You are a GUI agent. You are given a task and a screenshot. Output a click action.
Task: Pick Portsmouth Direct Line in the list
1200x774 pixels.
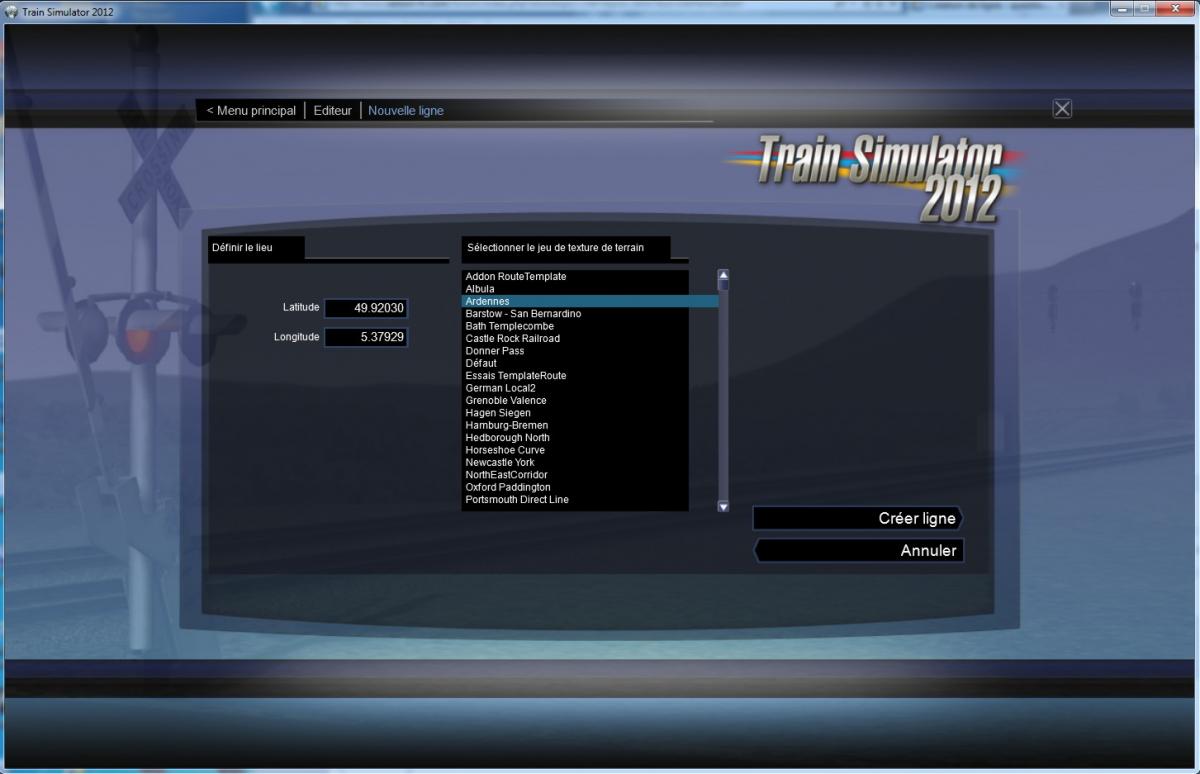click(x=575, y=500)
